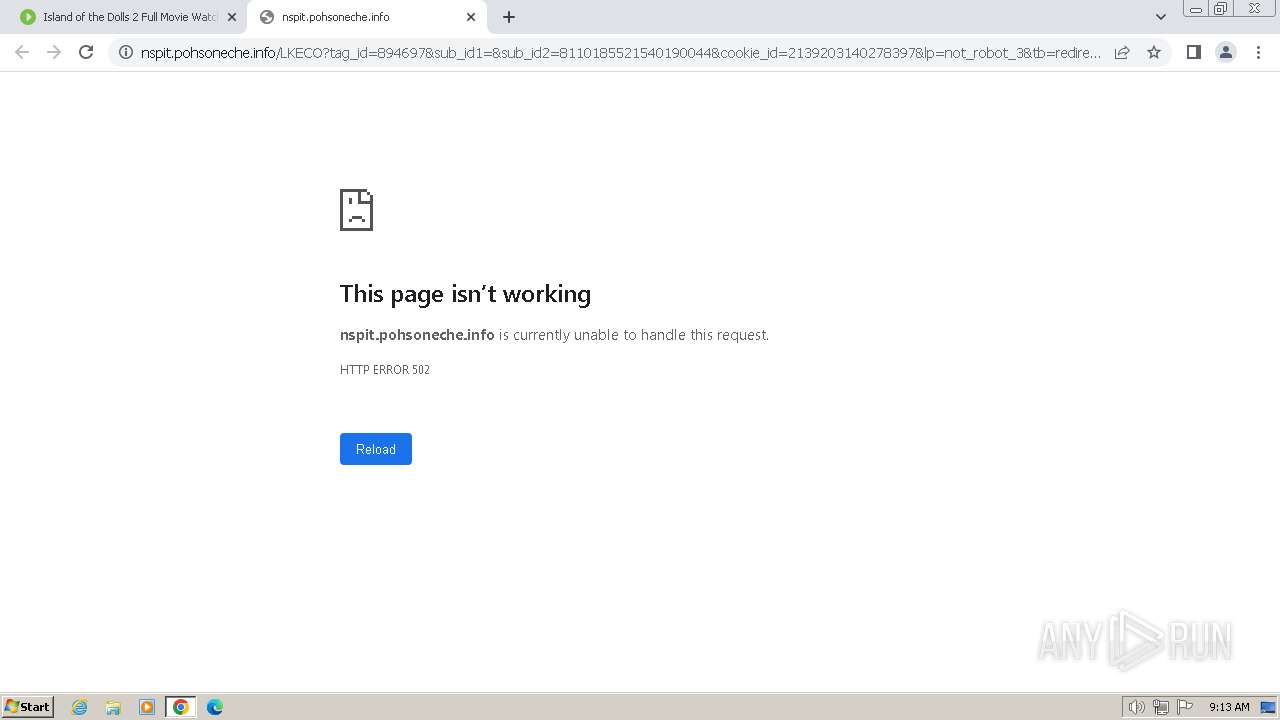Screen dimensions: 1280x720
Task: Open Windows Start menu
Action: [28, 707]
